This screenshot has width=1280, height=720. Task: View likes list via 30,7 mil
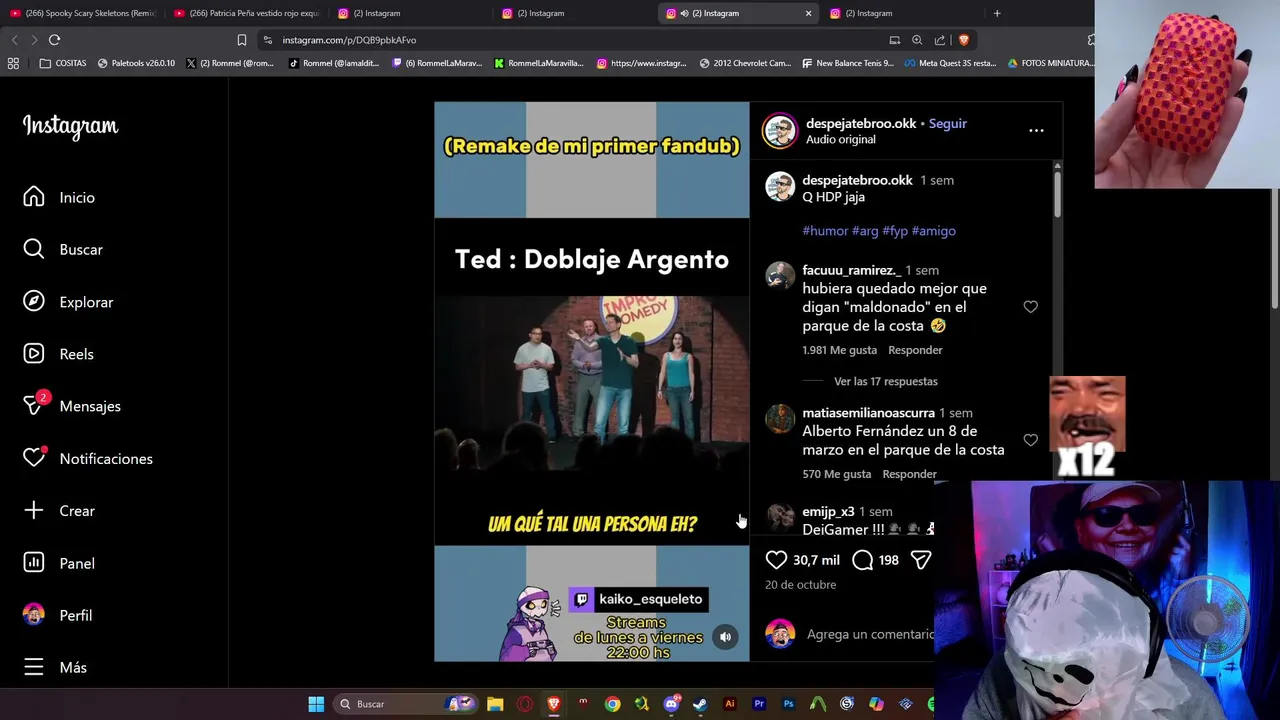[x=816, y=560]
